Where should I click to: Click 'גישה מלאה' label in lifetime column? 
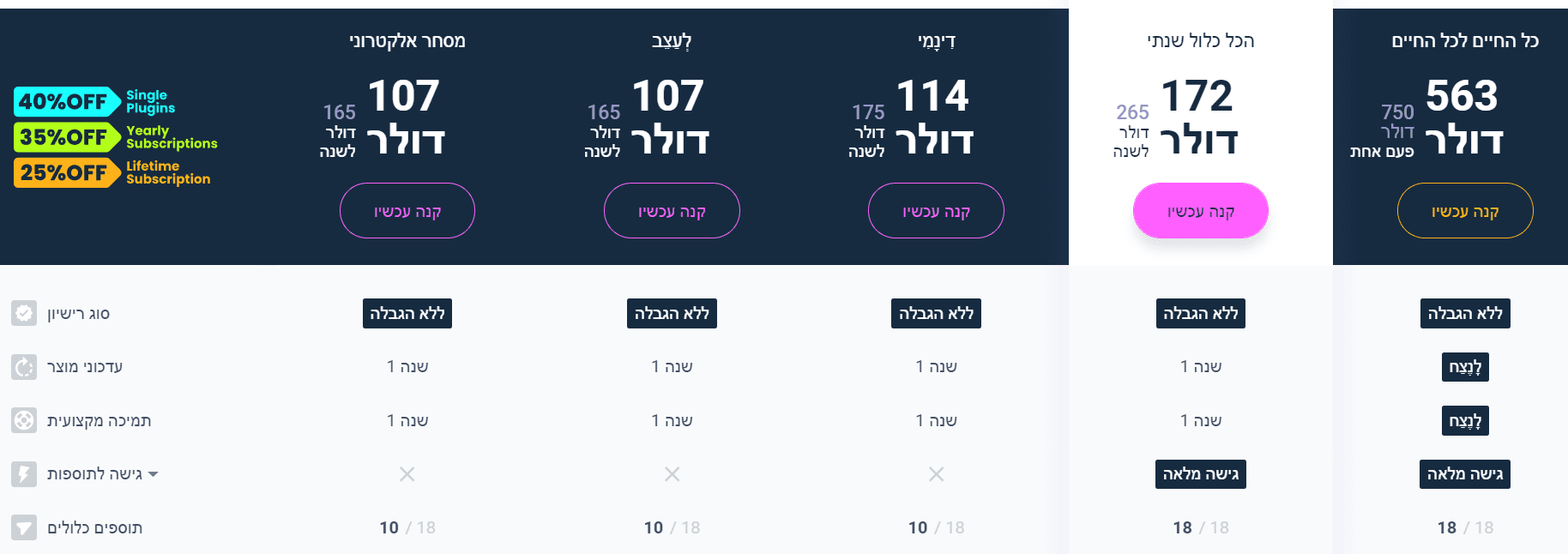1464,474
